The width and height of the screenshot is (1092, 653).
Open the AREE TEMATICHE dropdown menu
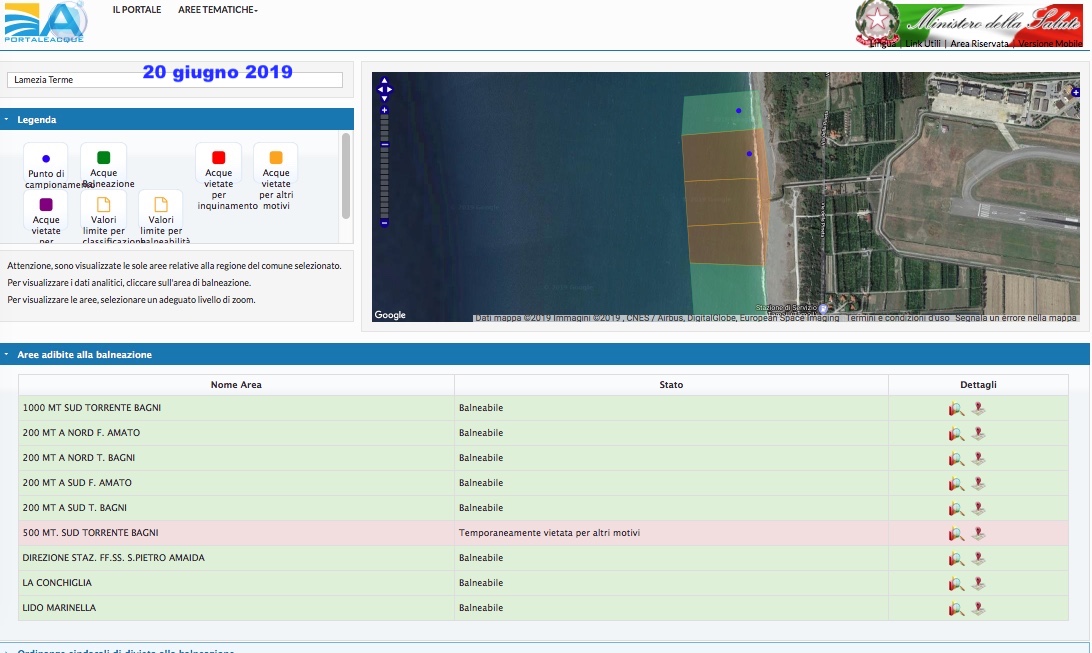point(218,10)
